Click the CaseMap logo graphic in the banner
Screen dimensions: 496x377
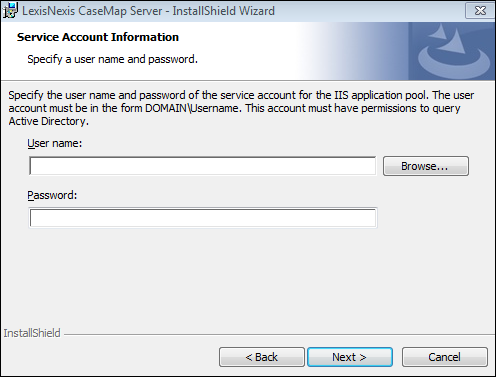[x=453, y=51]
